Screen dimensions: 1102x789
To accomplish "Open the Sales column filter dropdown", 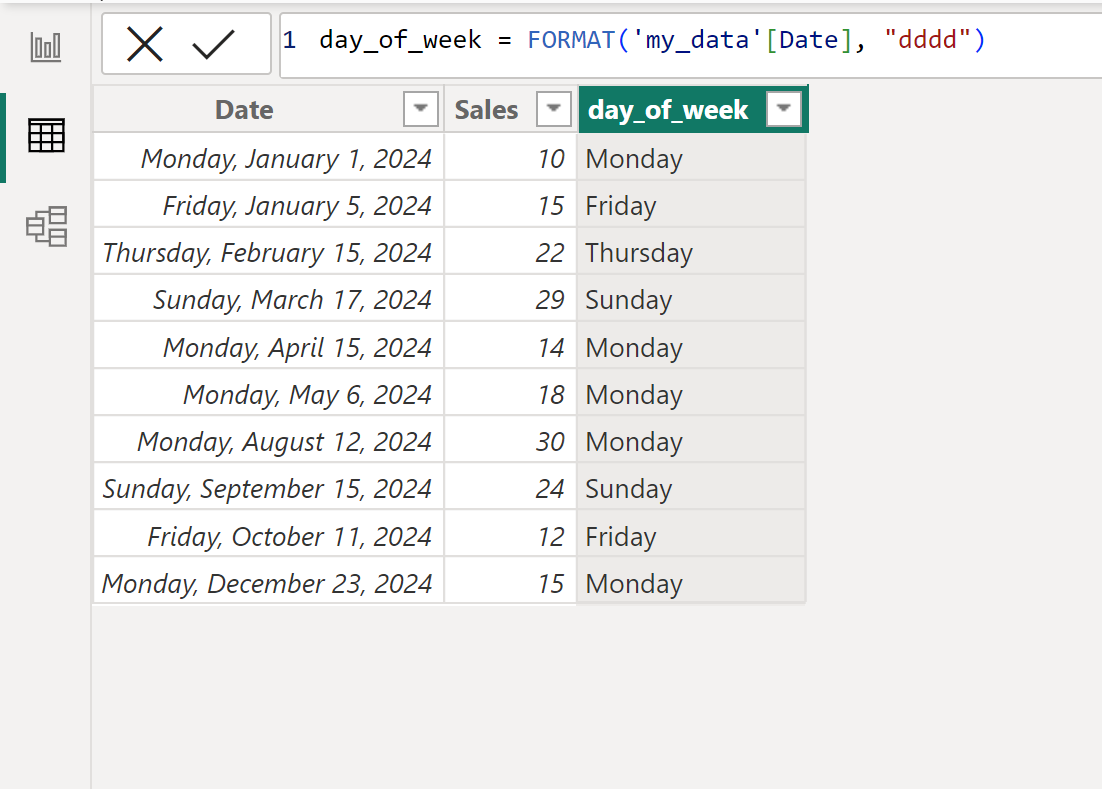I will (x=553, y=108).
